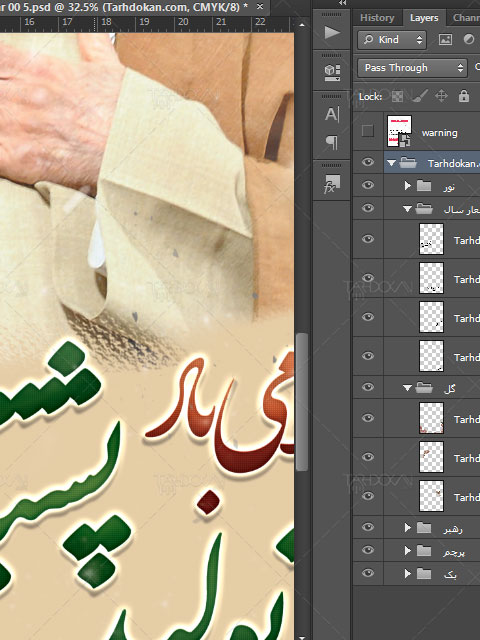
Task: Show the warning layer visibility box
Action: 368,131
